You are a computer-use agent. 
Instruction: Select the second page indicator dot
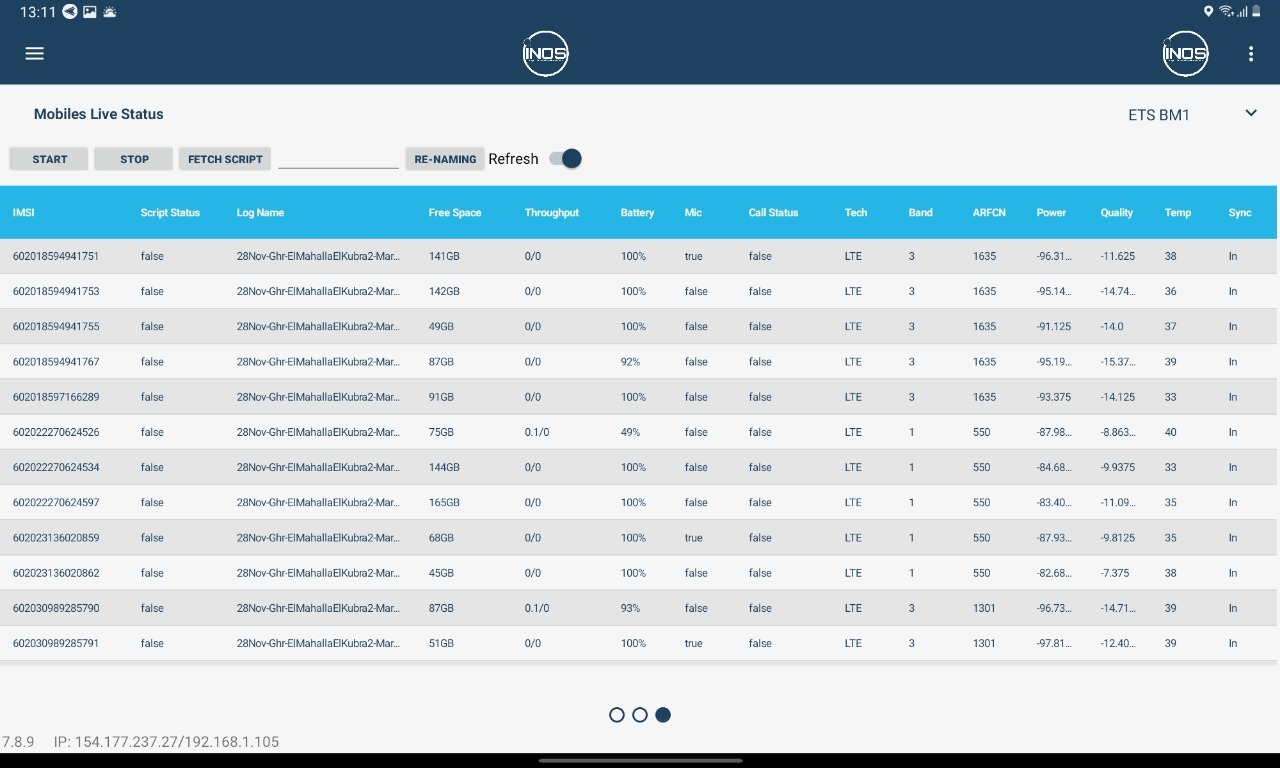(640, 714)
